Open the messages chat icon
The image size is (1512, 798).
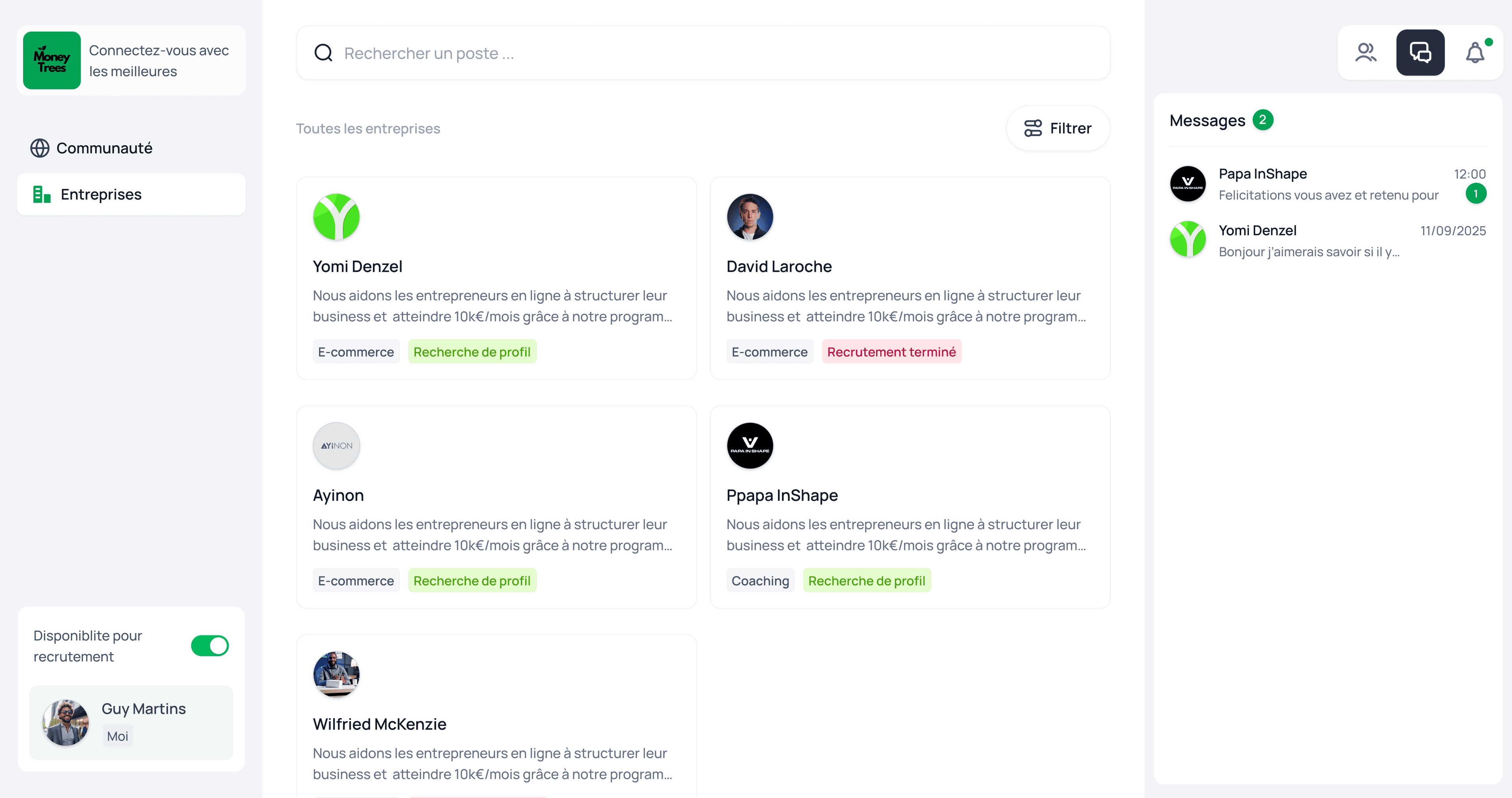tap(1420, 53)
